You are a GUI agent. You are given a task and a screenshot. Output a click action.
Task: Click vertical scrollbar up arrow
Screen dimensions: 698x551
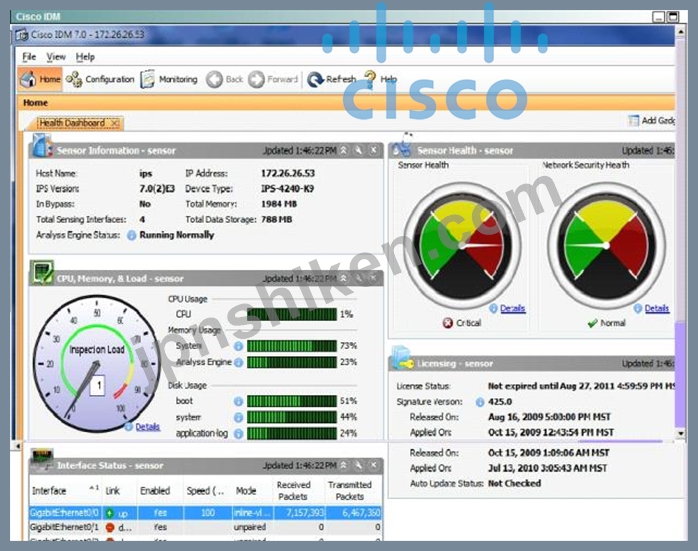(x=680, y=32)
